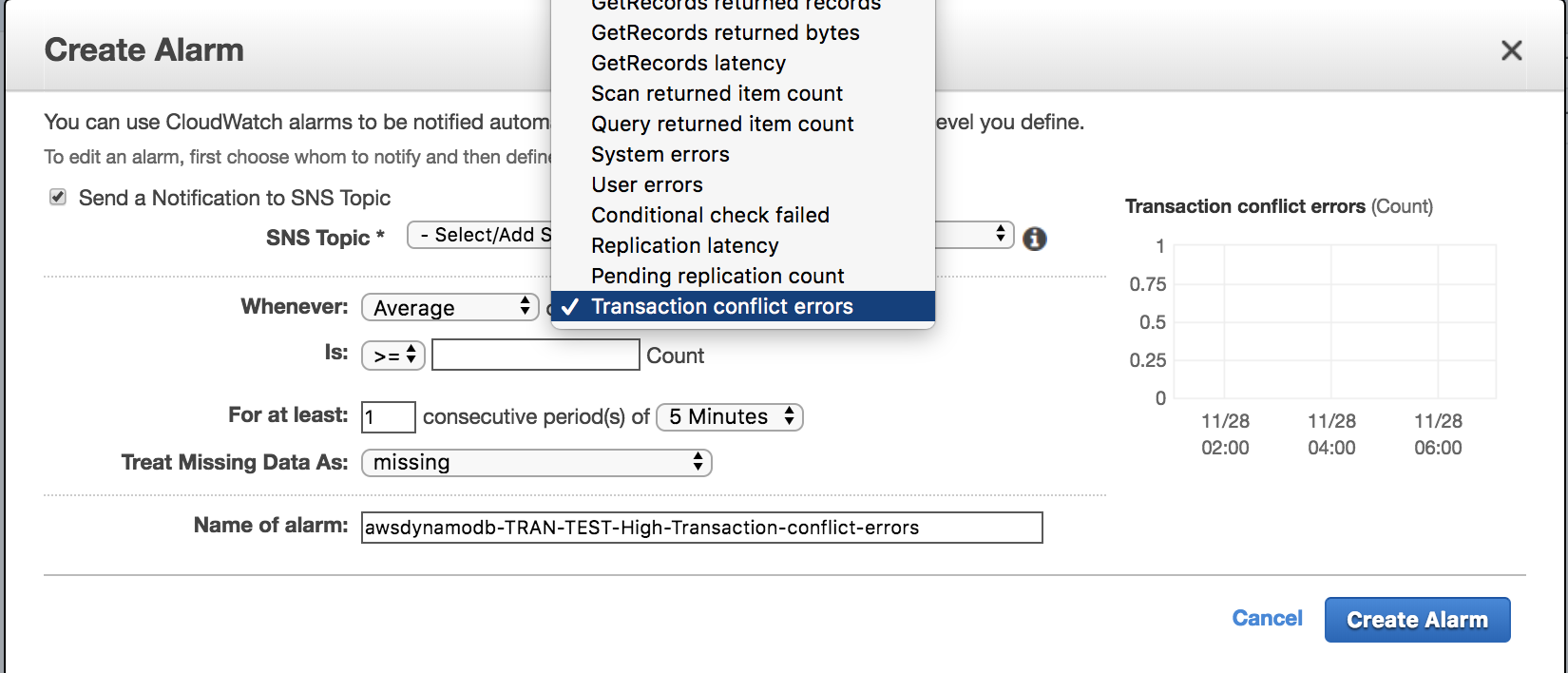Pick Conditional check failed metric
Screen dimensions: 1568x673
(710, 215)
